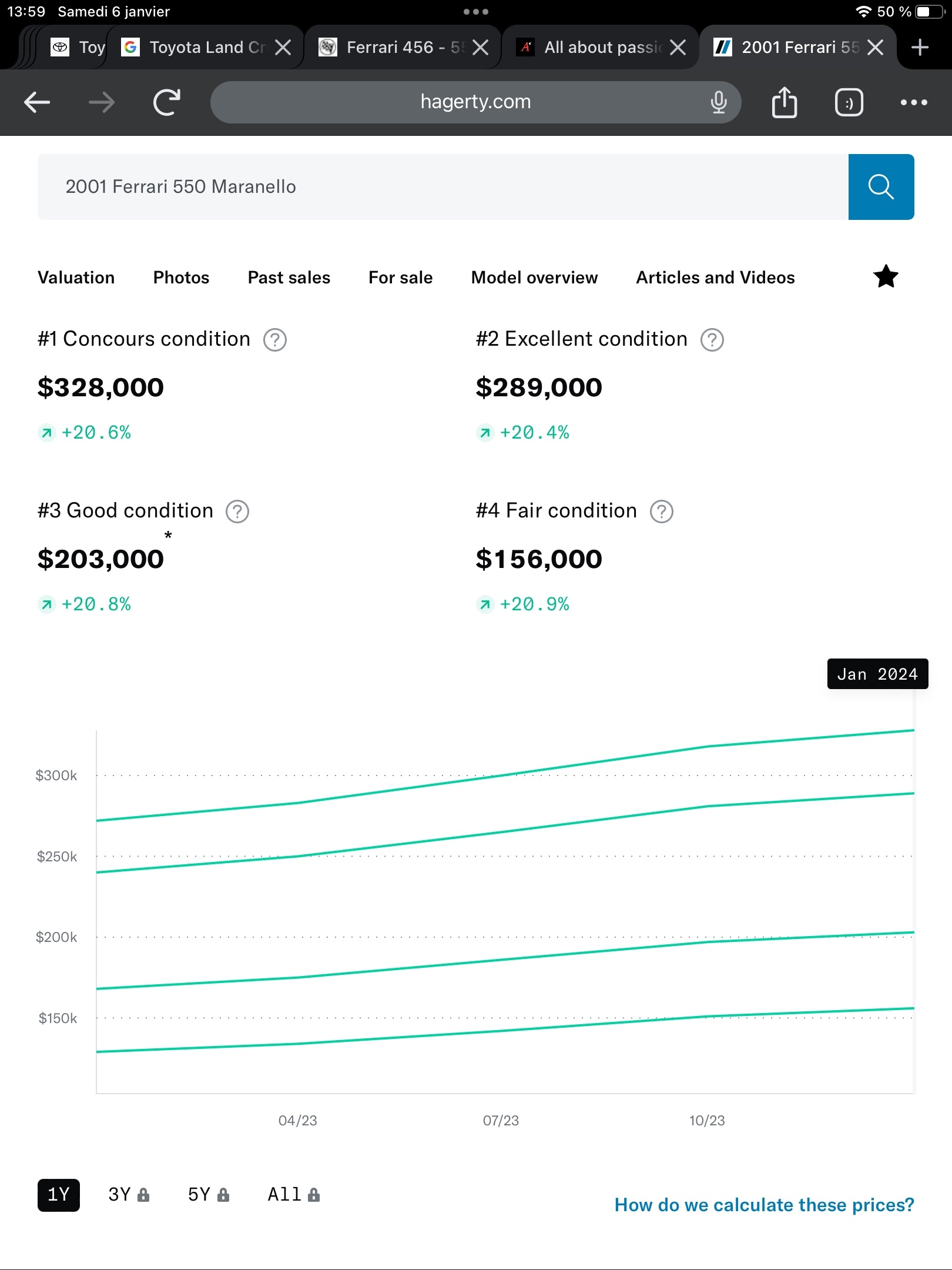This screenshot has height=1270, width=952.
Task: Open the share sheet icon
Action: coord(784,102)
